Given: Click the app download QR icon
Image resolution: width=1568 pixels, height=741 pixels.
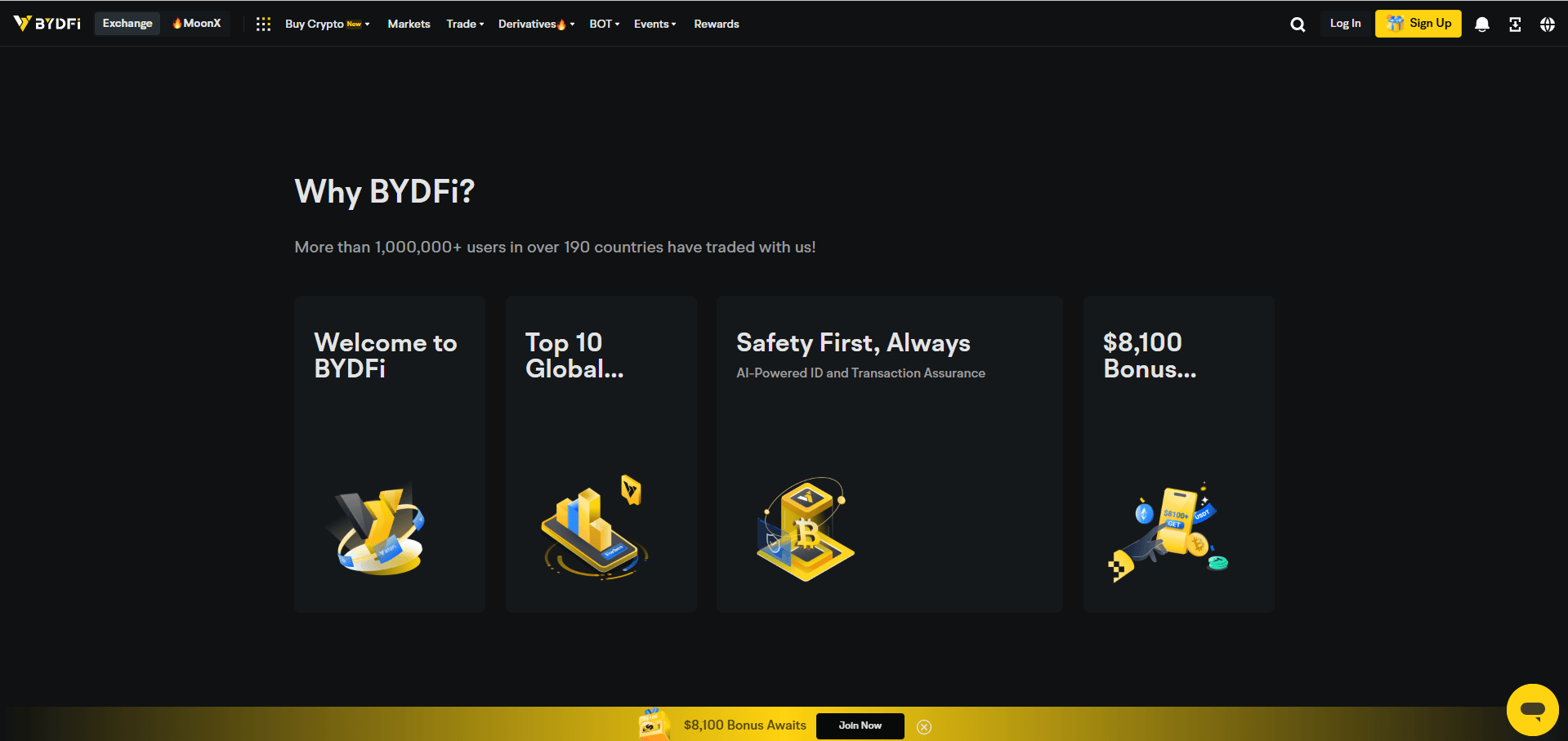Looking at the screenshot, I should pyautogui.click(x=1514, y=25).
